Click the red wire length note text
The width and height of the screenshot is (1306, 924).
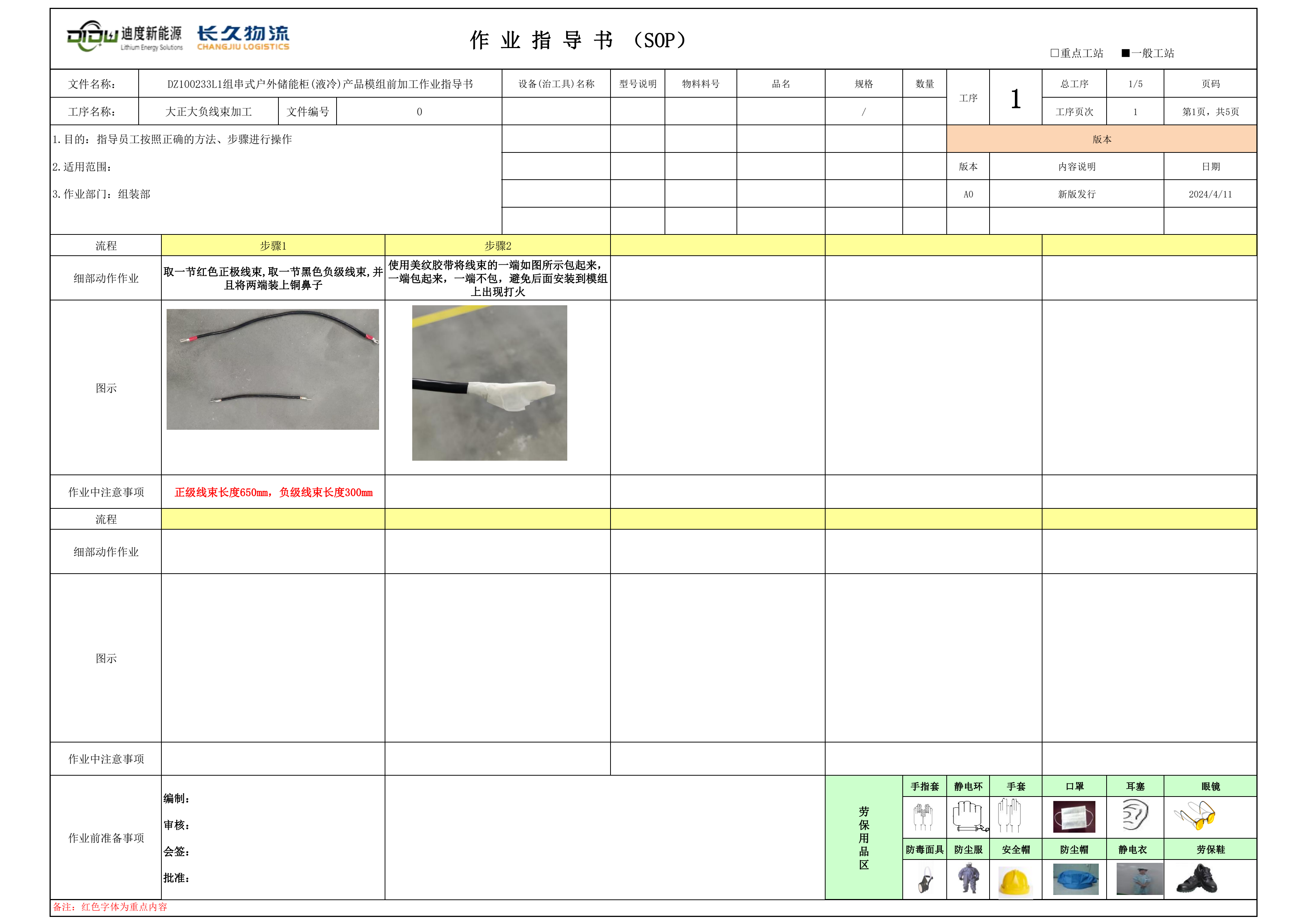coord(273,492)
